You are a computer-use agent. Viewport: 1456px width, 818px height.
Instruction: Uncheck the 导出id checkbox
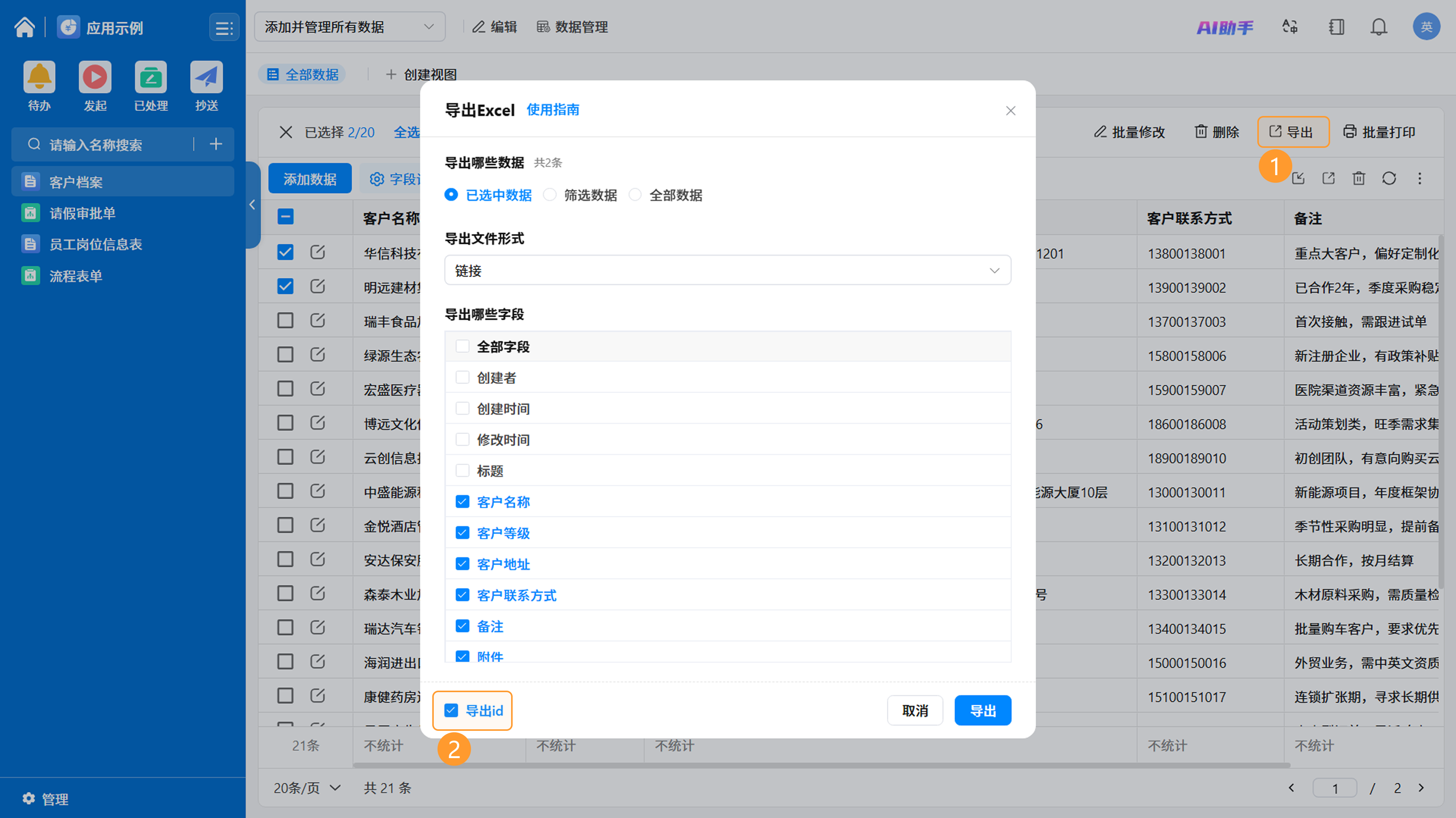451,711
